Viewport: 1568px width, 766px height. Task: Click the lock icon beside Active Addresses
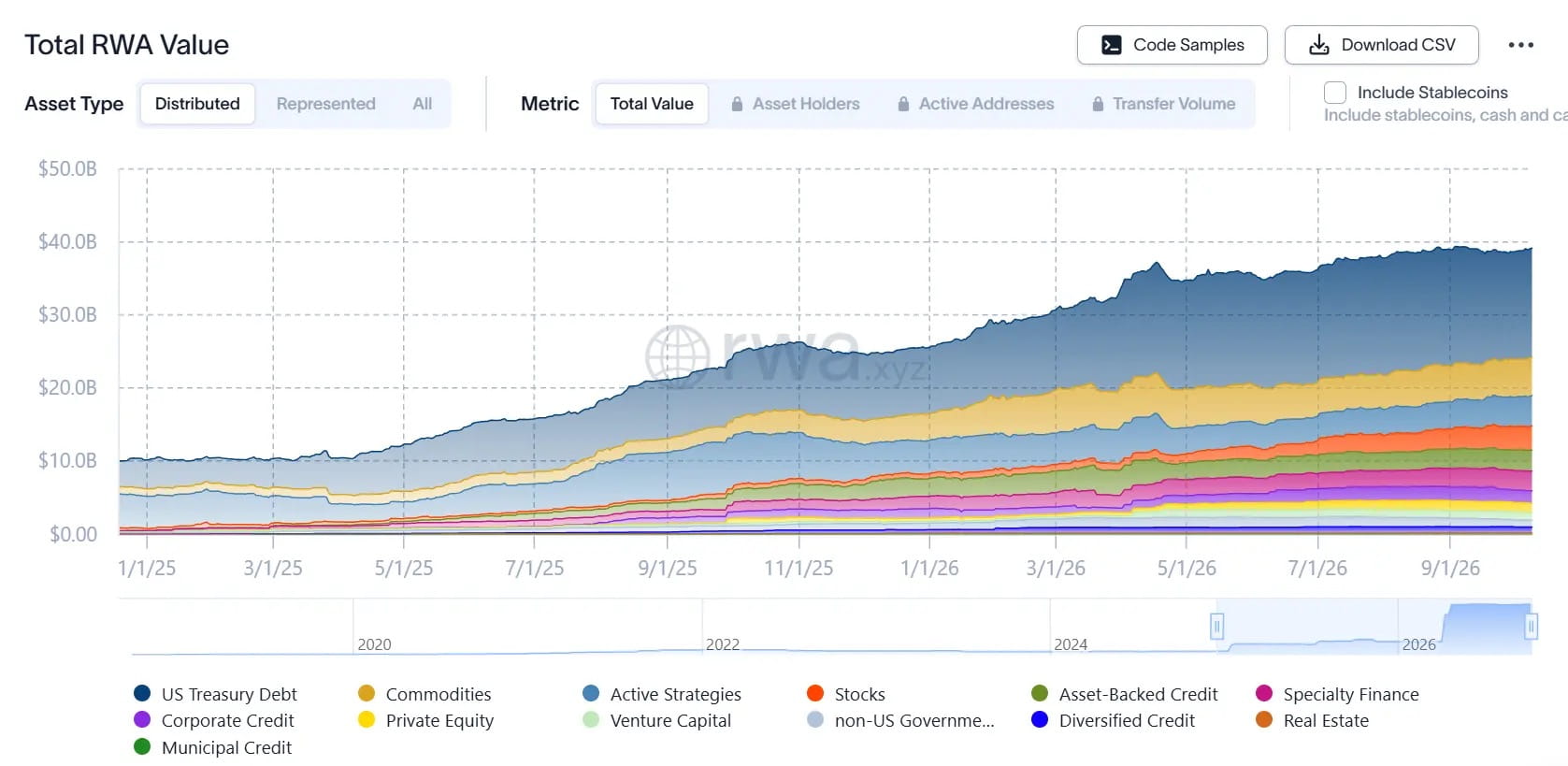tap(903, 104)
